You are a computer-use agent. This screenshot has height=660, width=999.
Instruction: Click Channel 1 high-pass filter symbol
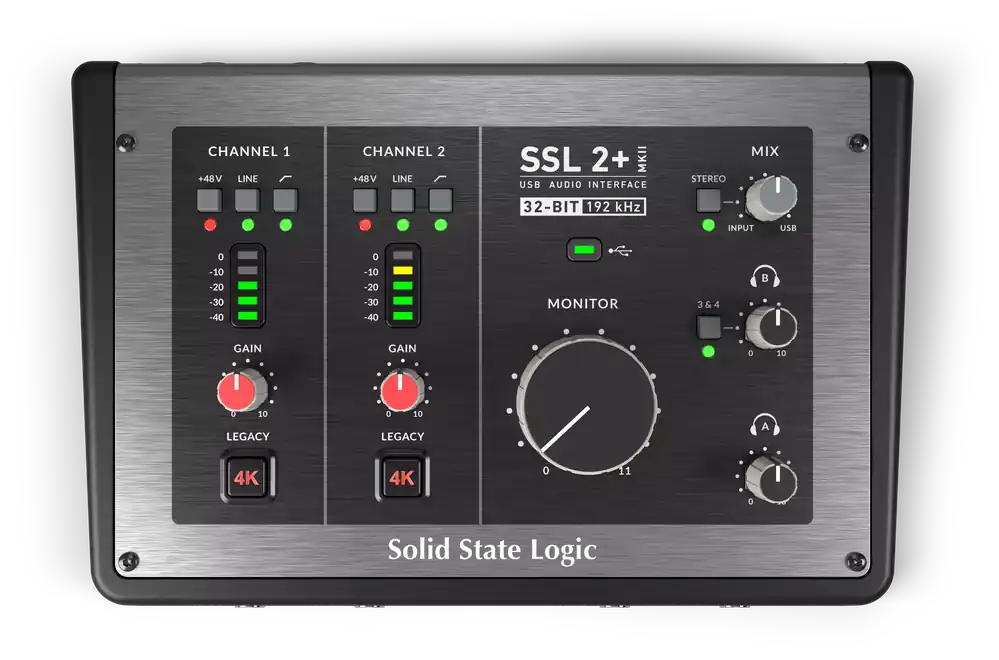coord(285,178)
